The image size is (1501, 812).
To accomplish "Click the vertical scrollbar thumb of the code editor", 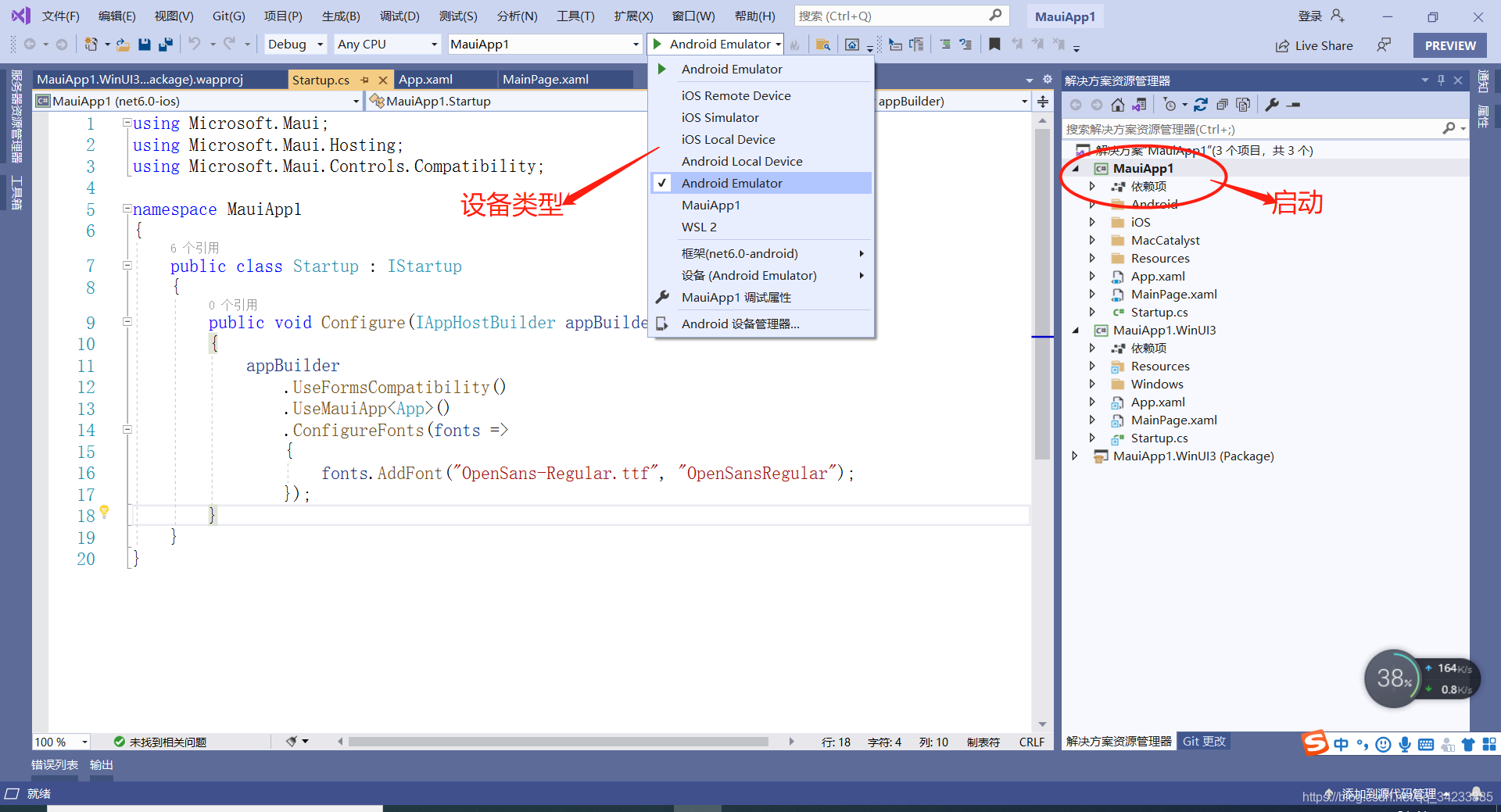I will (1042, 294).
